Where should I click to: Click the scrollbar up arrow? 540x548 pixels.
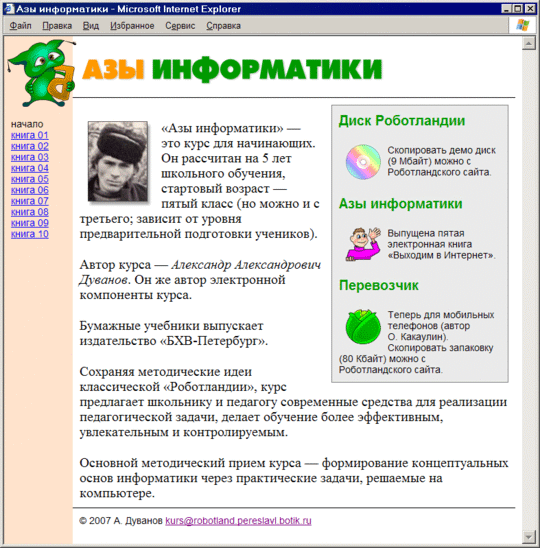click(x=528, y=43)
